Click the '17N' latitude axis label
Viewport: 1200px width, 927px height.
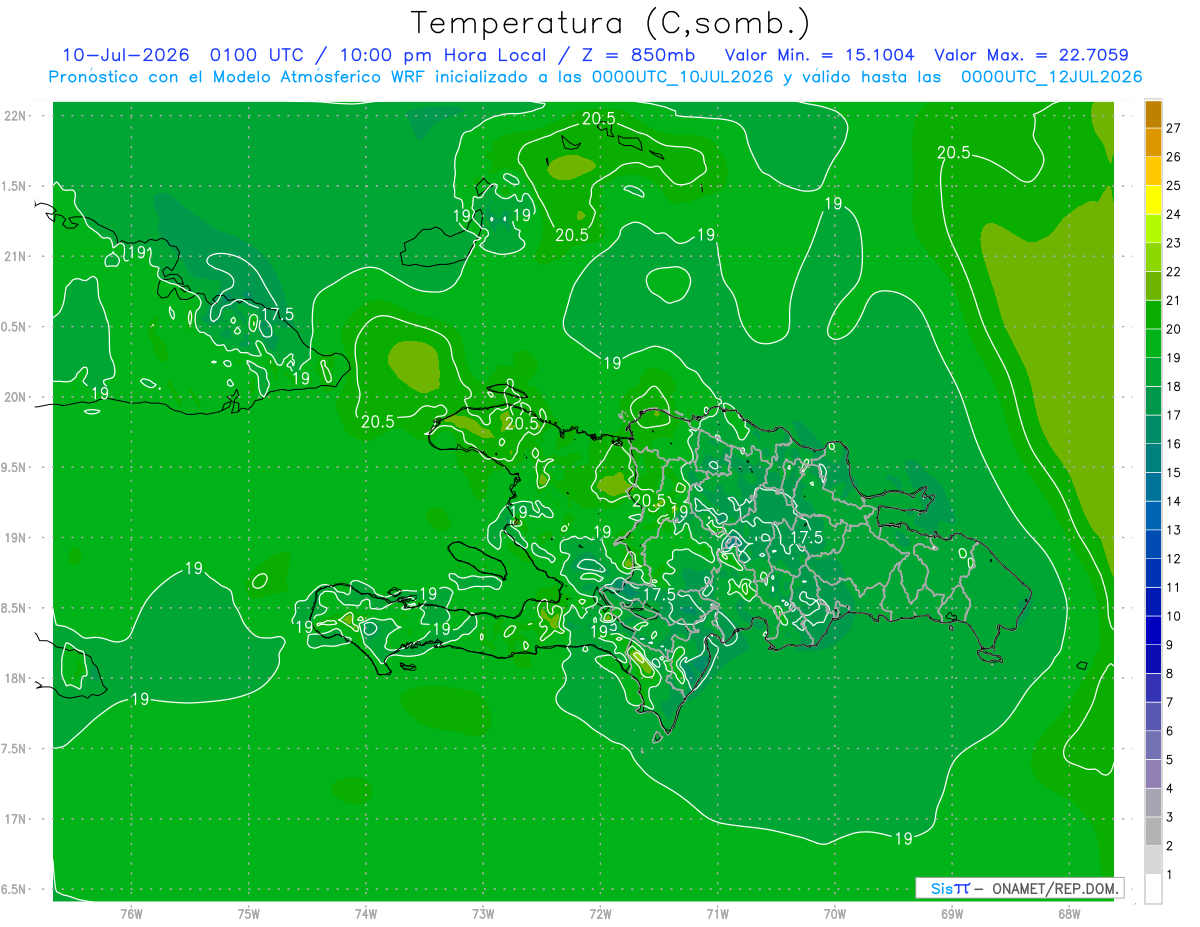click(x=16, y=819)
